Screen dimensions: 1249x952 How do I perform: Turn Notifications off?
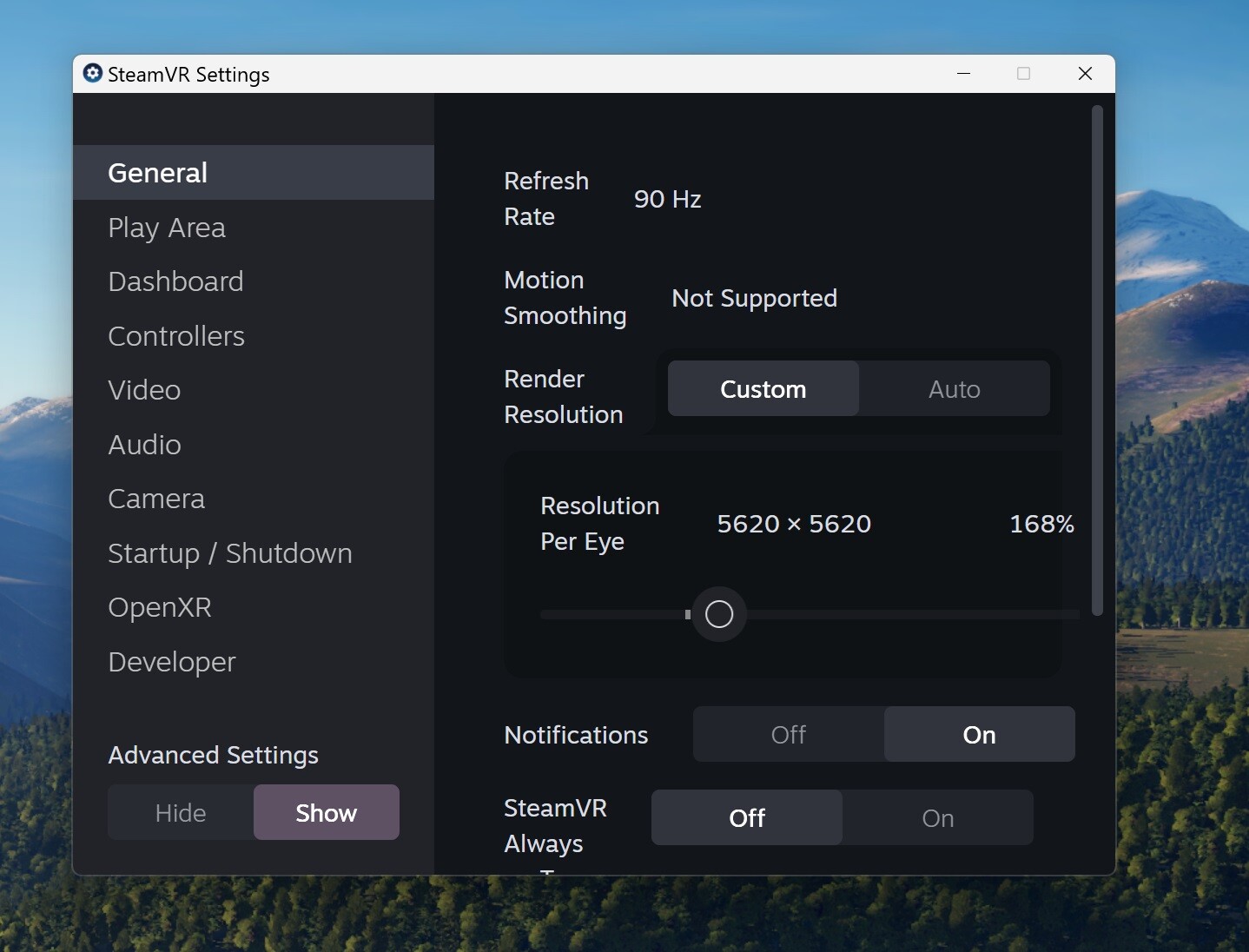pyautogui.click(x=789, y=734)
